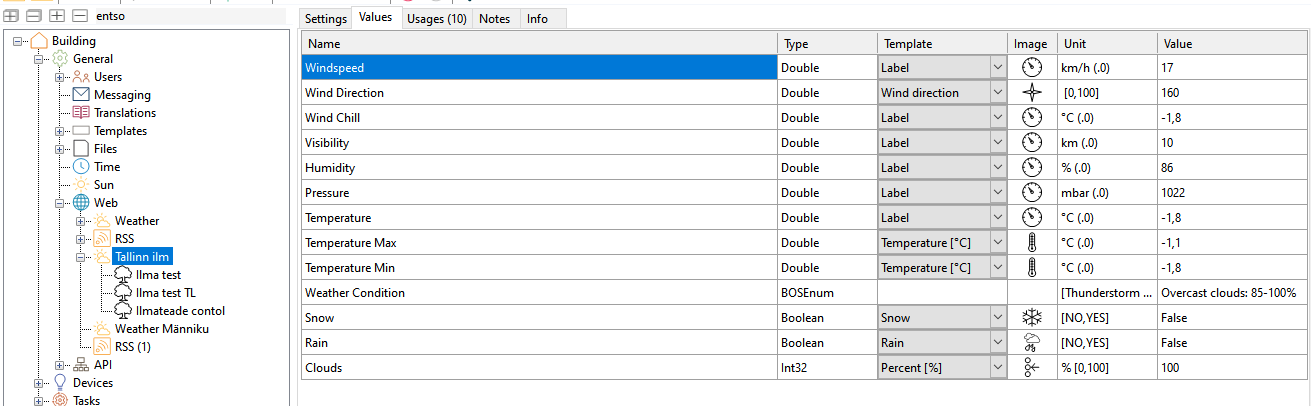This screenshot has width=1311, height=406.
Task: Click the minus button beside the search field
Action: point(78,16)
